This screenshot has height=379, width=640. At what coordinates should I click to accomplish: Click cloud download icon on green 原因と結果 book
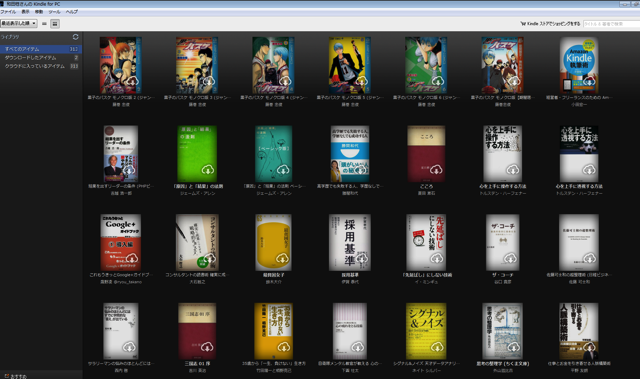208,169
